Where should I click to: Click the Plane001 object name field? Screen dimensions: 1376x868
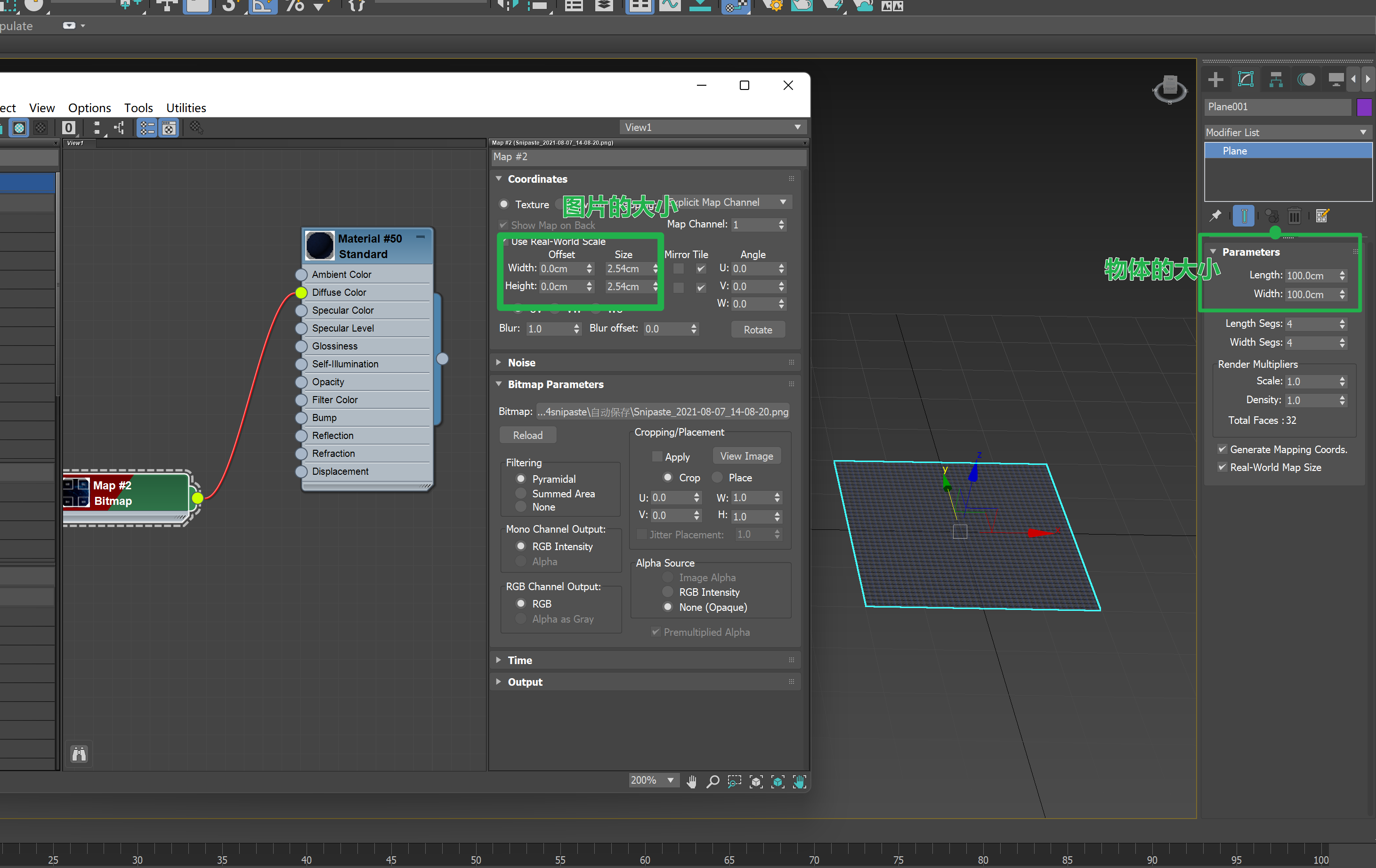[x=1278, y=107]
